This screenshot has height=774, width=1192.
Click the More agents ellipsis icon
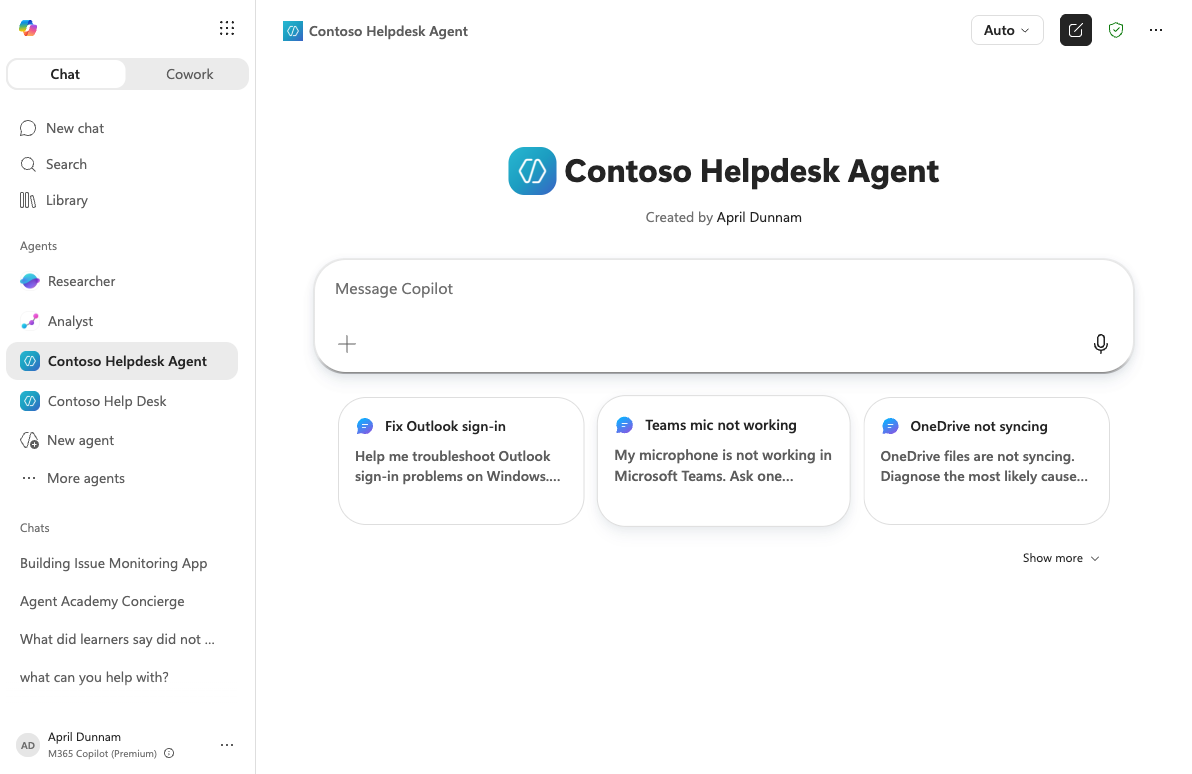point(29,478)
